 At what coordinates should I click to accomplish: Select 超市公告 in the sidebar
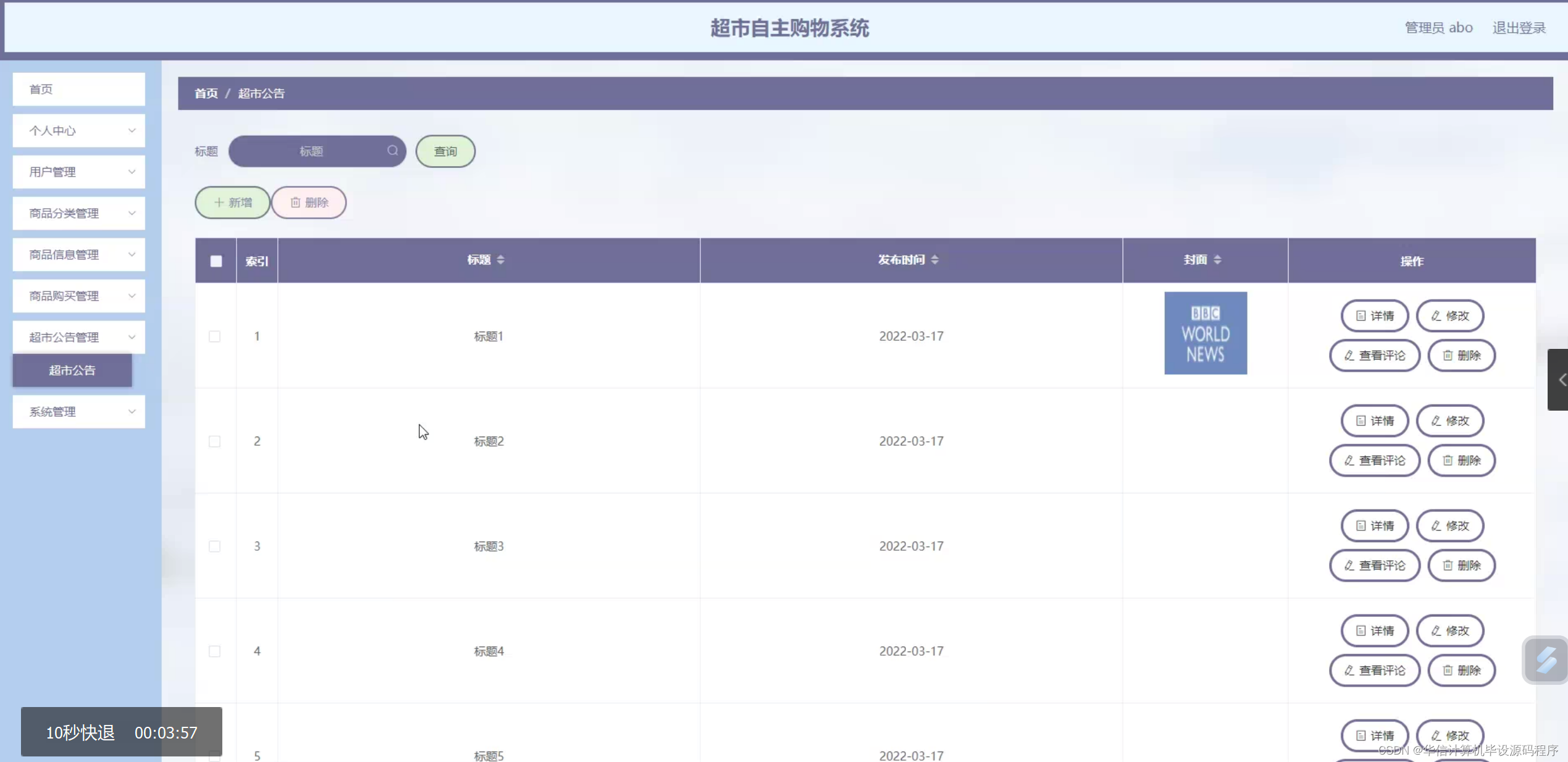point(72,370)
